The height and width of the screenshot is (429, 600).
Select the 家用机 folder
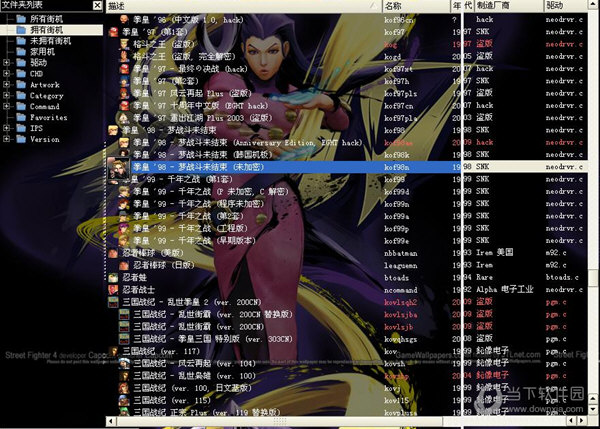point(42,52)
